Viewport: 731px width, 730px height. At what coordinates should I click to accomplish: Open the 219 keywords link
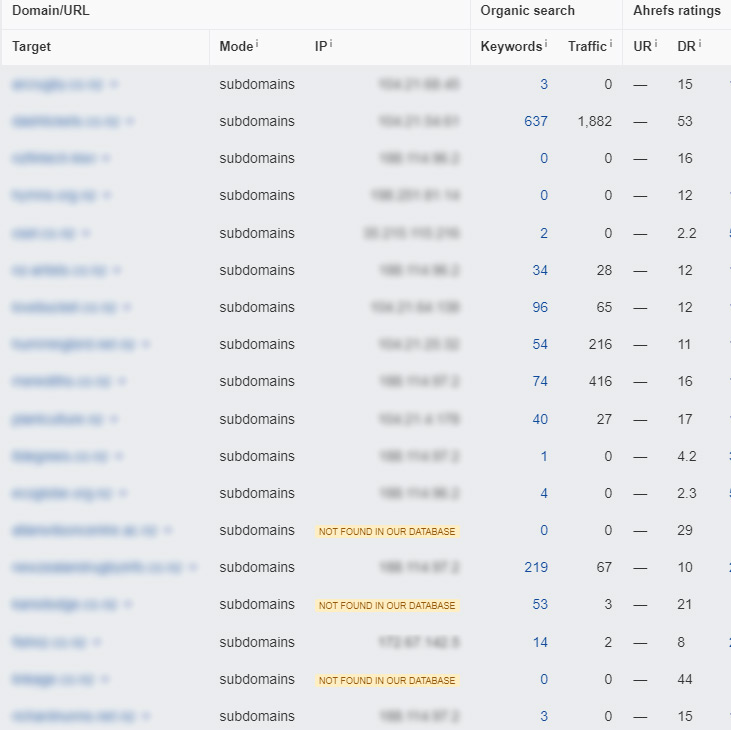pyautogui.click(x=535, y=567)
